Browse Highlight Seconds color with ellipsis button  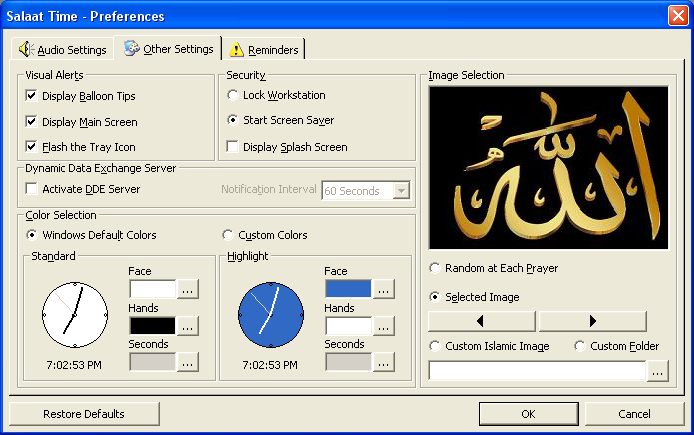[x=383, y=362]
